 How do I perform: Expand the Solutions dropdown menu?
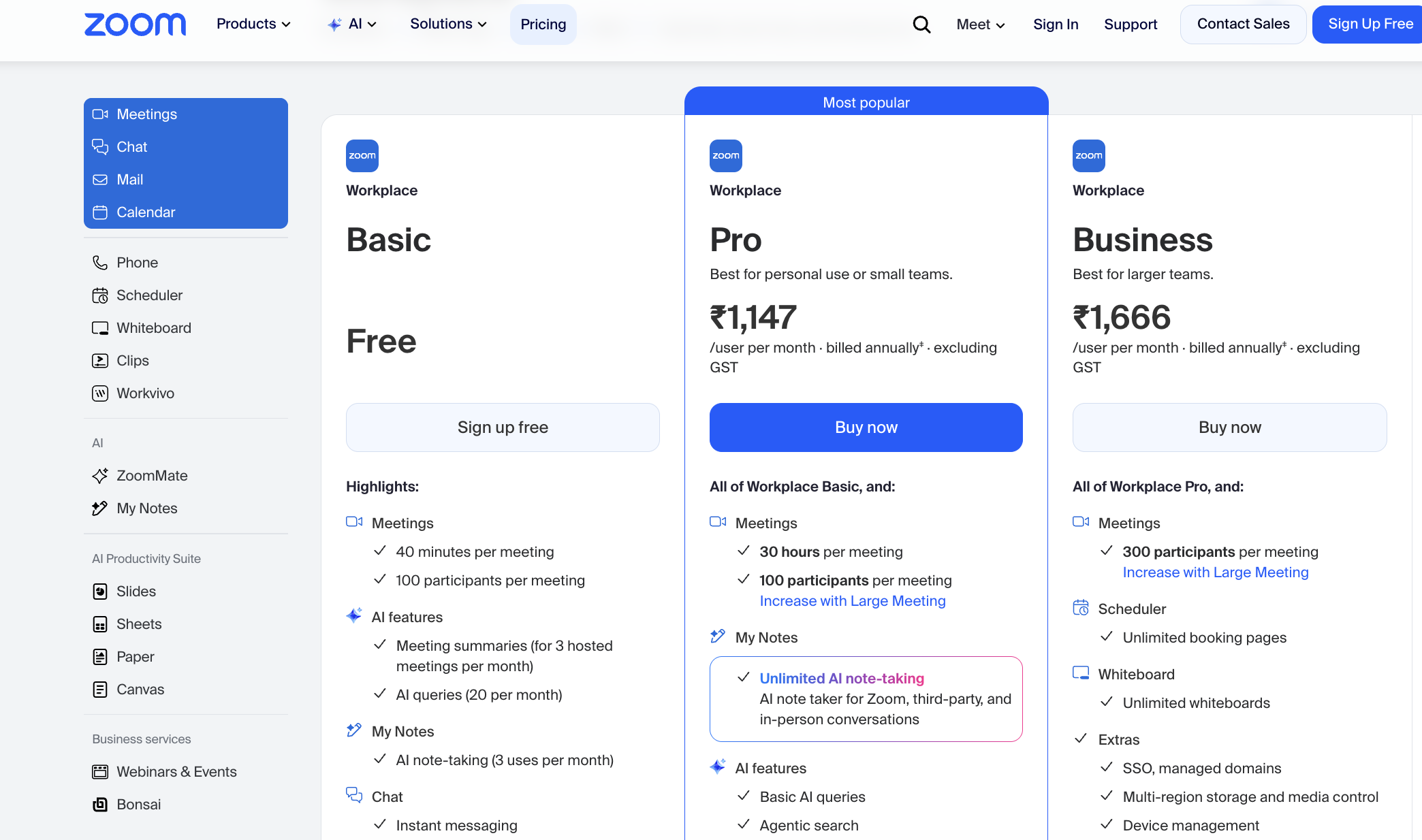point(448,24)
